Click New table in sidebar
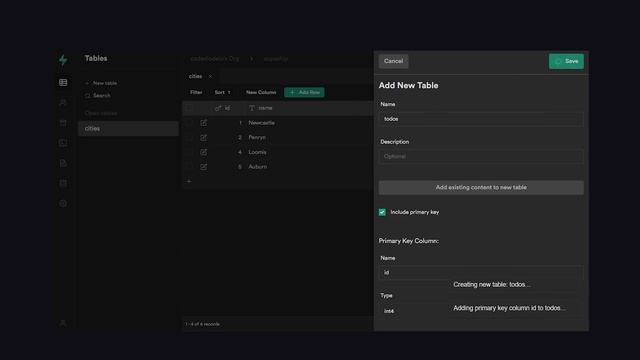 point(101,83)
